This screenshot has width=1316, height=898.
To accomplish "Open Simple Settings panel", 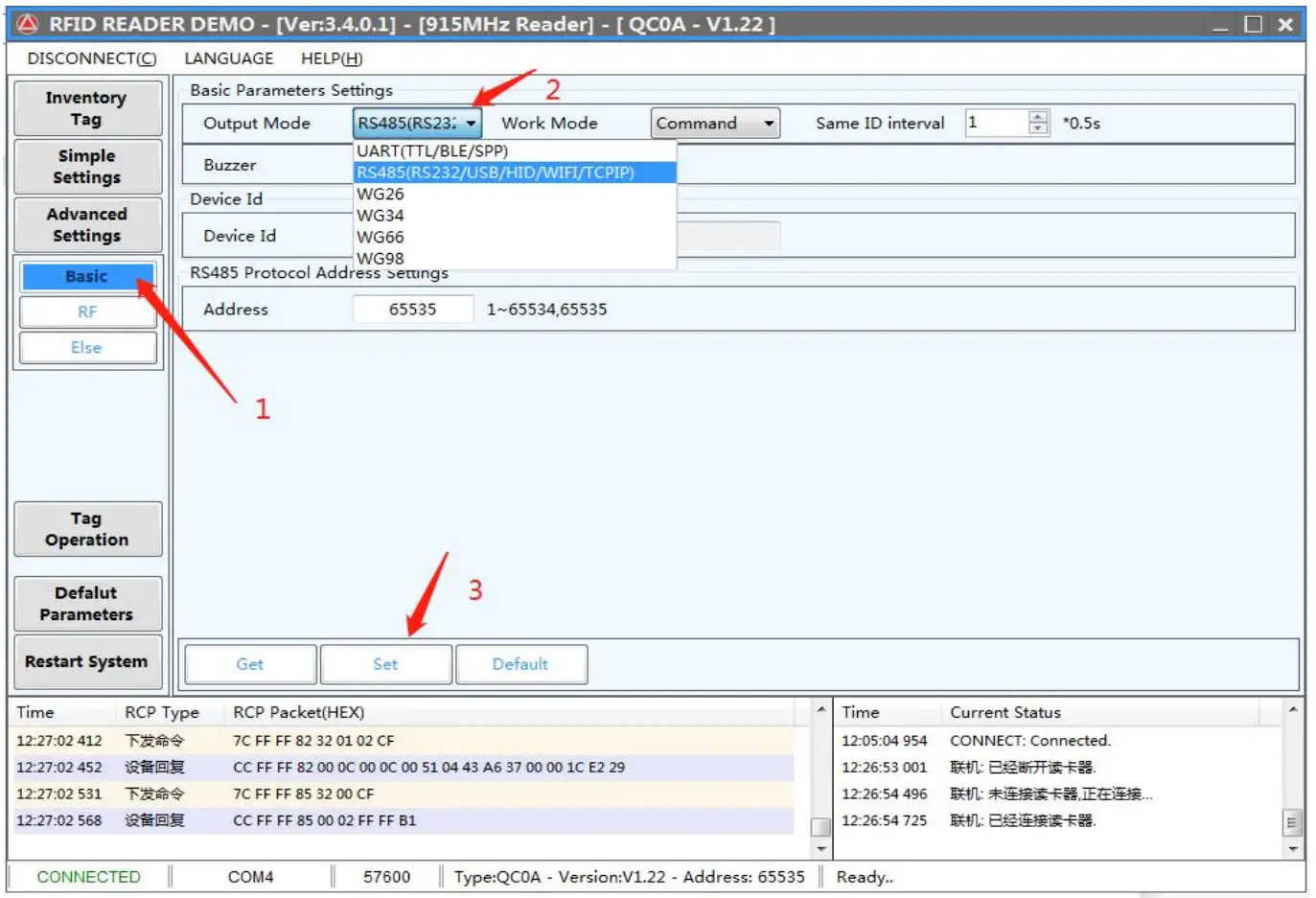I will pyautogui.click(x=87, y=167).
